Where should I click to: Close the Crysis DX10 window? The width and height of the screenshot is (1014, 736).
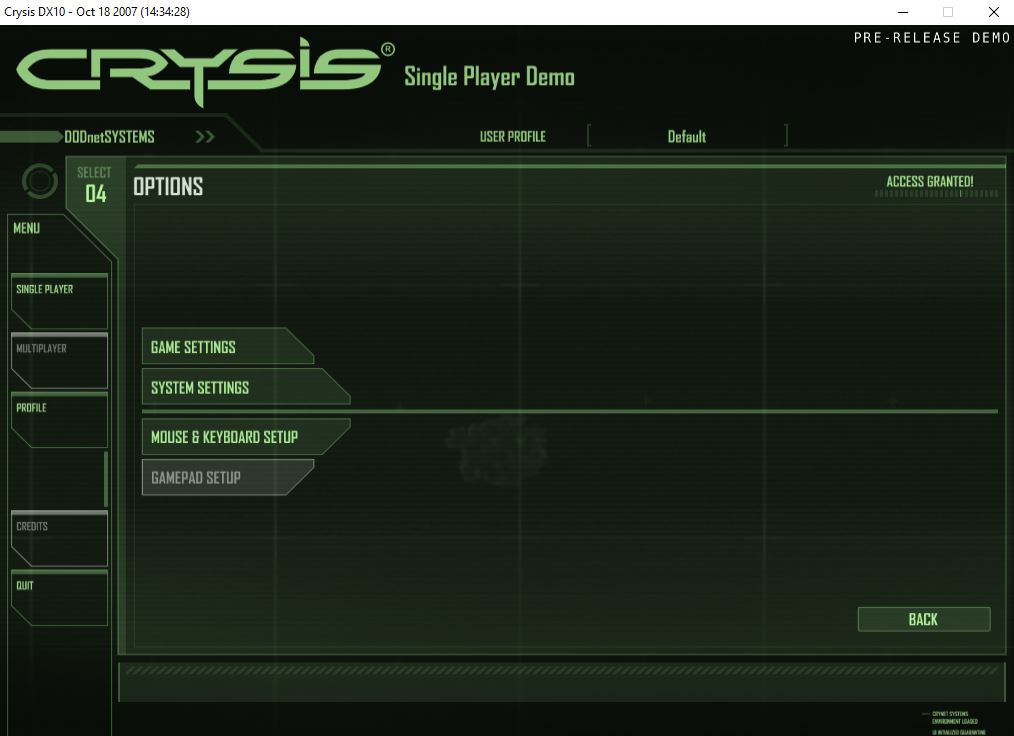[994, 12]
